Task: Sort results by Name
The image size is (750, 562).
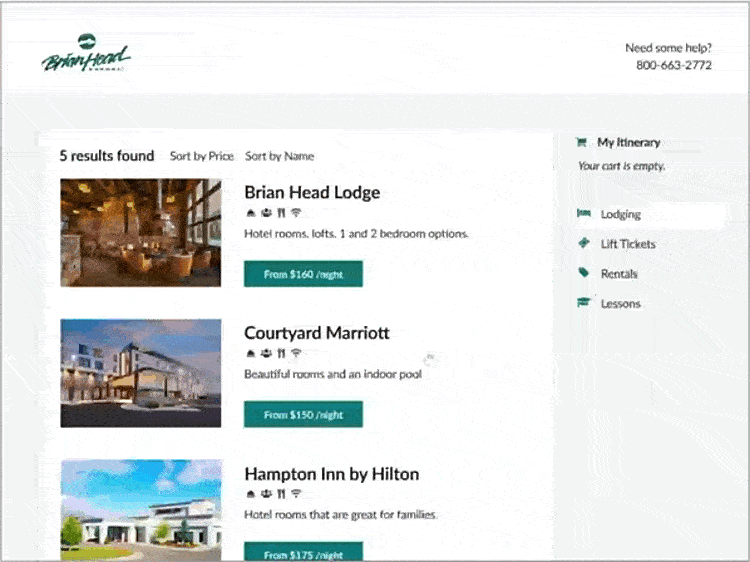Action: (279, 156)
